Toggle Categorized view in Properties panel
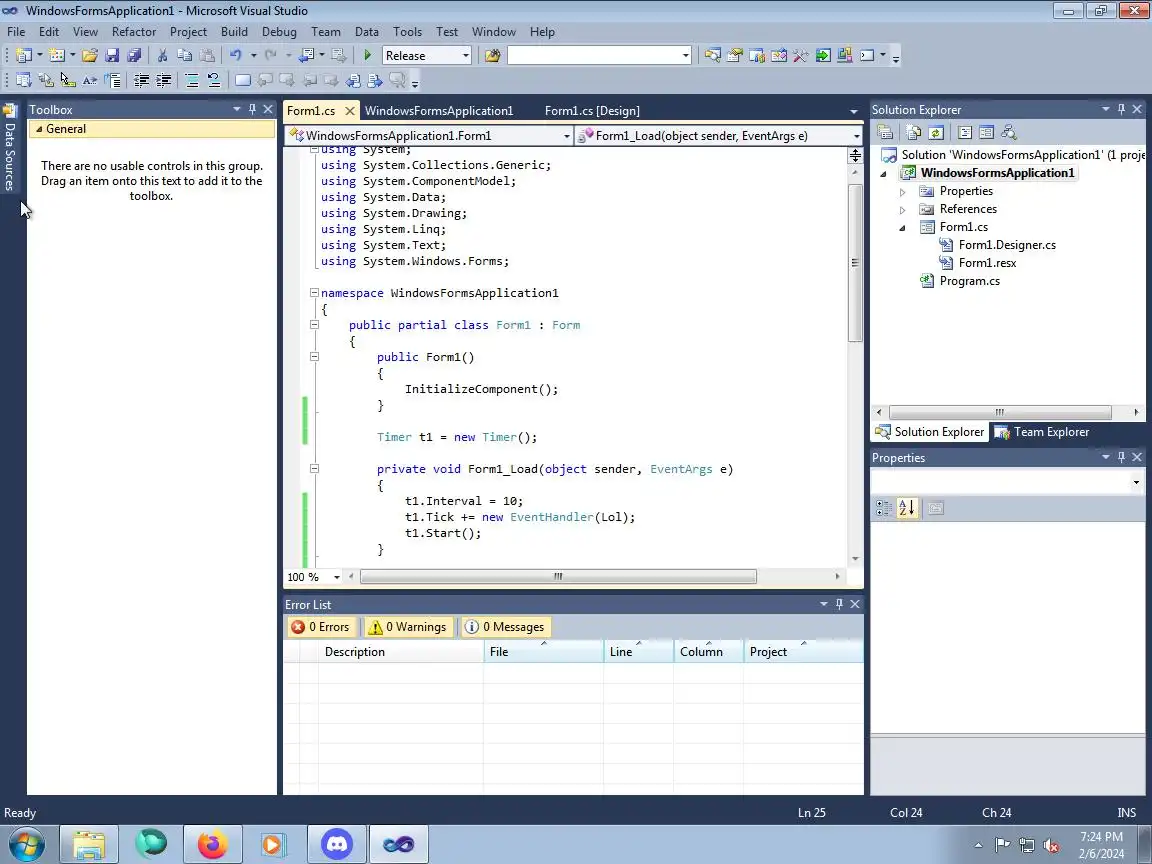This screenshot has width=1152, height=864. point(884,508)
